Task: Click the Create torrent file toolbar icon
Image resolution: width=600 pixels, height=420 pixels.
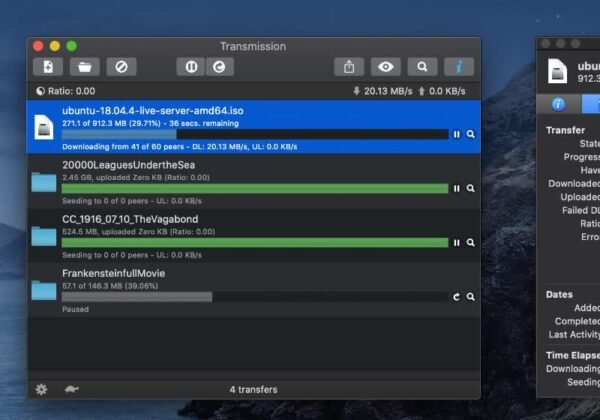Action: (x=48, y=67)
